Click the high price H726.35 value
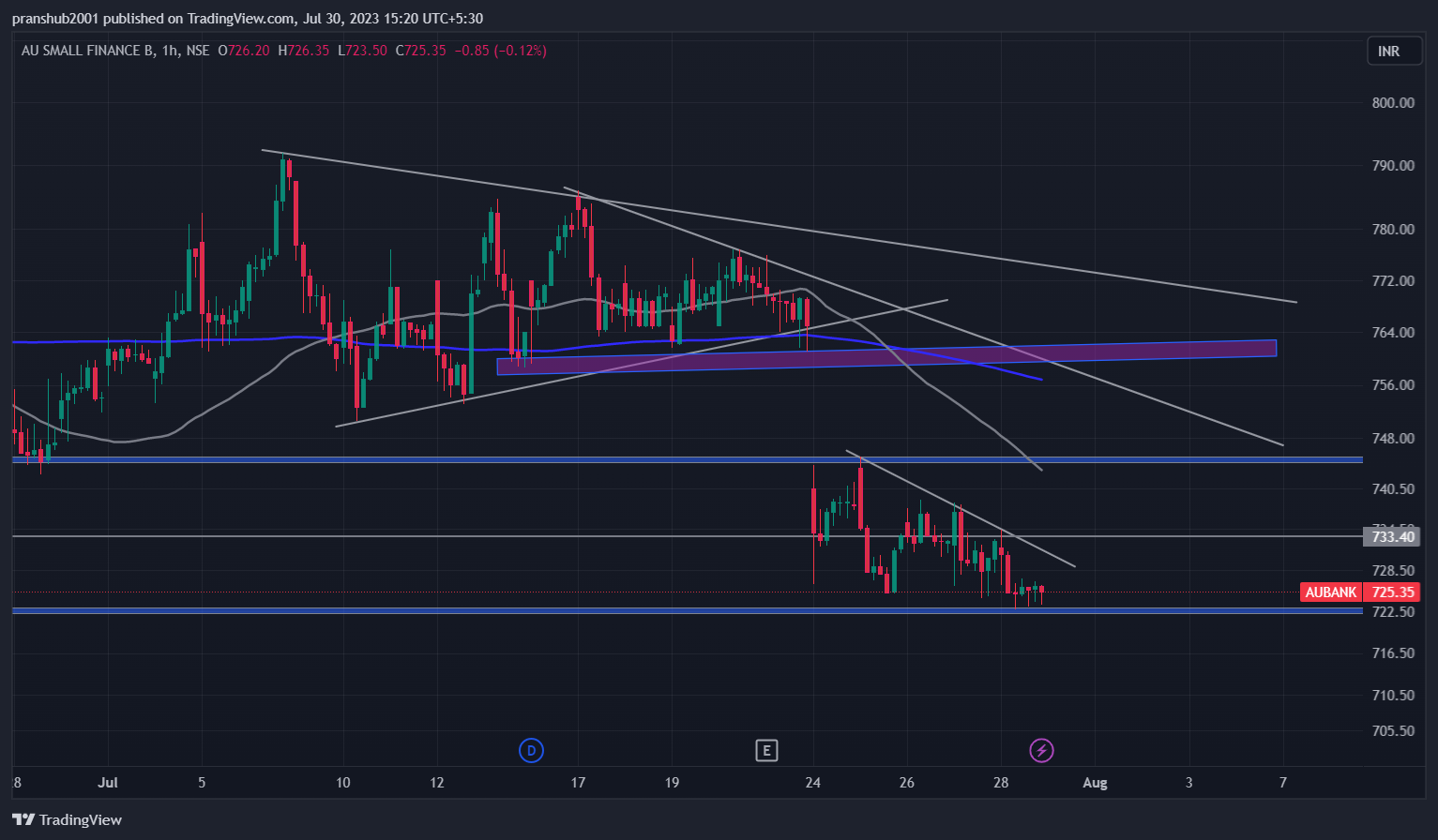Image resolution: width=1438 pixels, height=840 pixels. pyautogui.click(x=304, y=51)
